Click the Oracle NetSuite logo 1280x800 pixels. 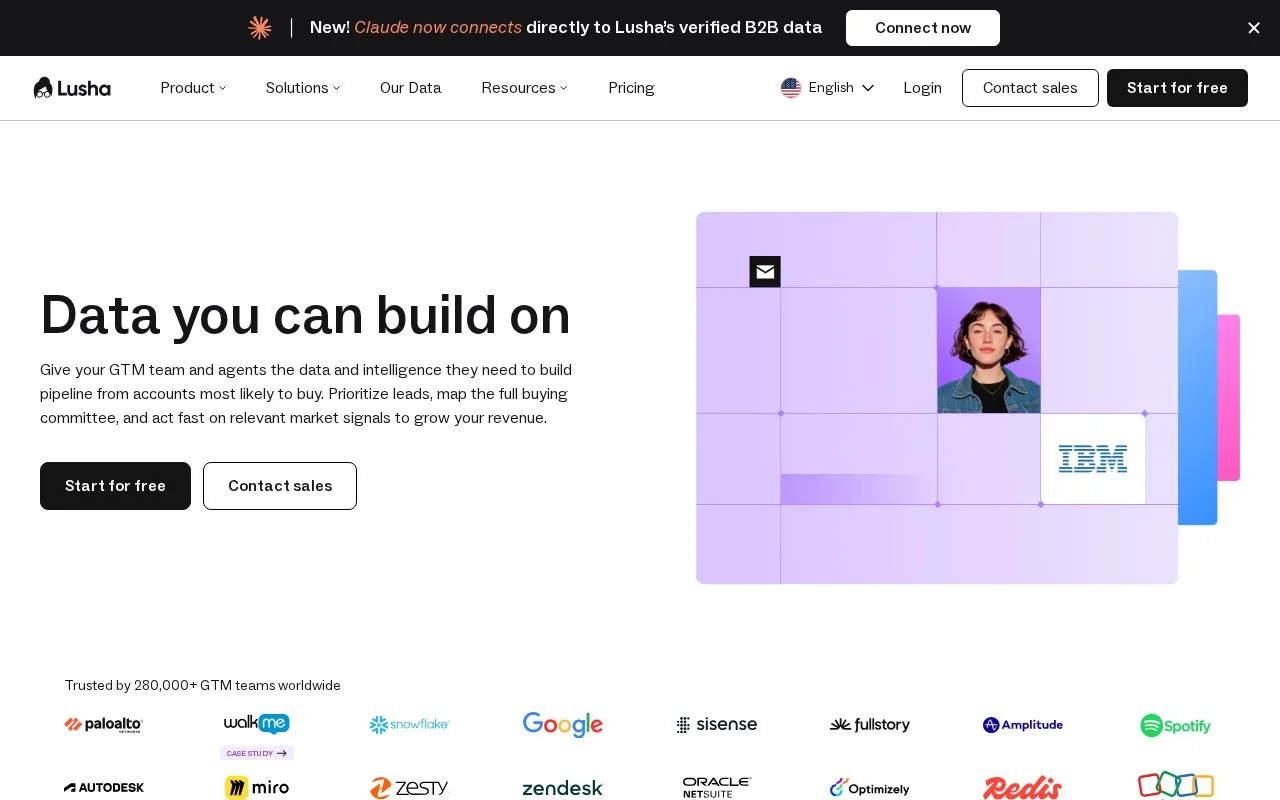717,788
